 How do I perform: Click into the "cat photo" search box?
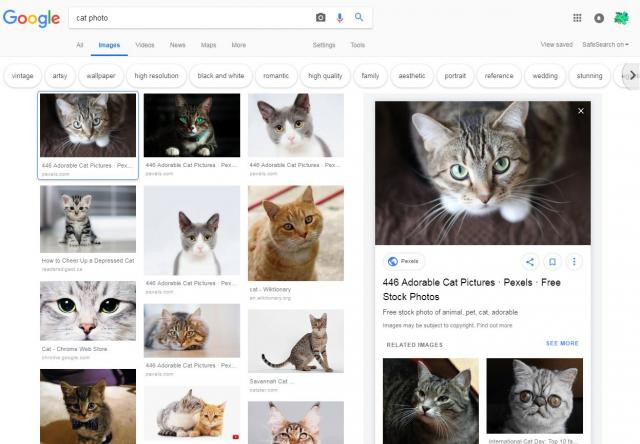click(190, 17)
